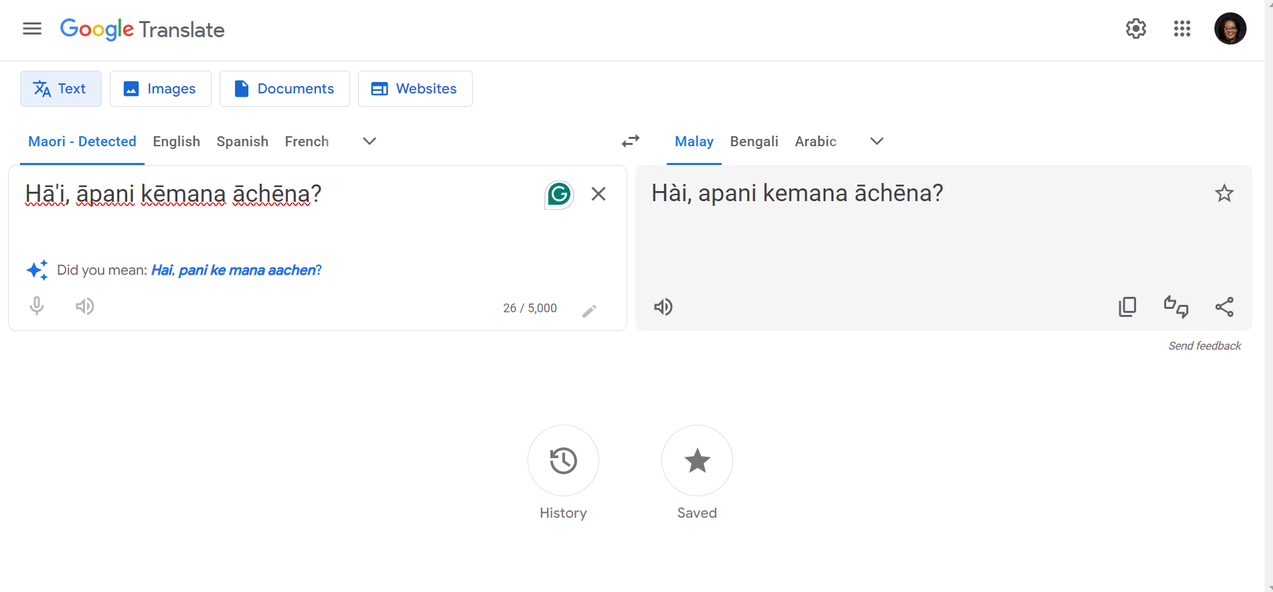This screenshot has height=592, width=1273.
Task: Expand more target languages
Action: (x=877, y=141)
